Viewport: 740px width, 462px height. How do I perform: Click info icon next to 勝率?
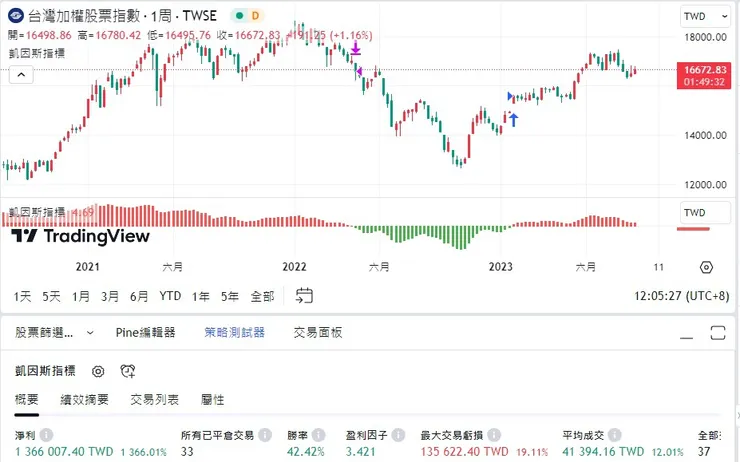319,435
